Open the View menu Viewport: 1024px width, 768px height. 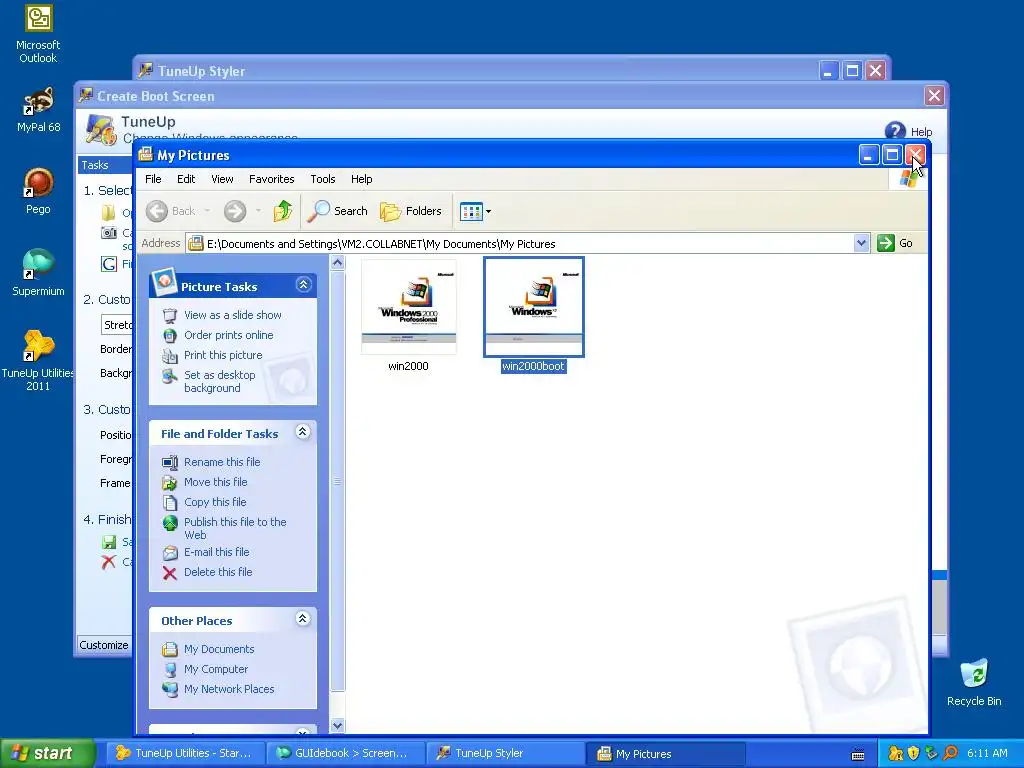click(x=222, y=179)
